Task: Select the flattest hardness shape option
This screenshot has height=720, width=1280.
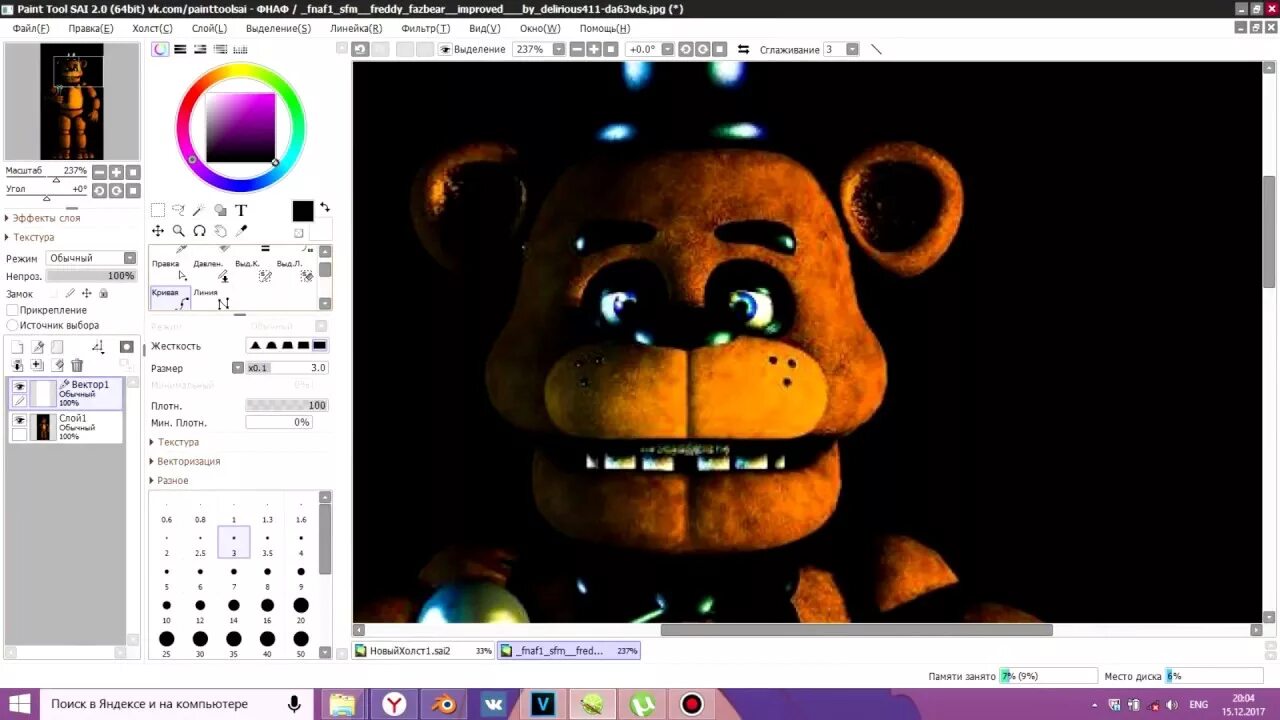Action: (x=320, y=346)
